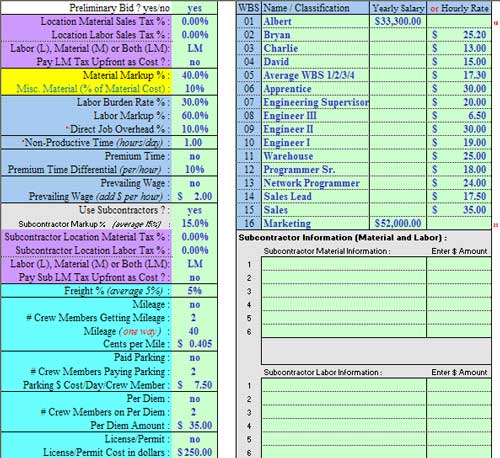Select the Location Material Sales Tax value cell
Image resolution: width=500 pixels, height=458 pixels.
(195, 21)
